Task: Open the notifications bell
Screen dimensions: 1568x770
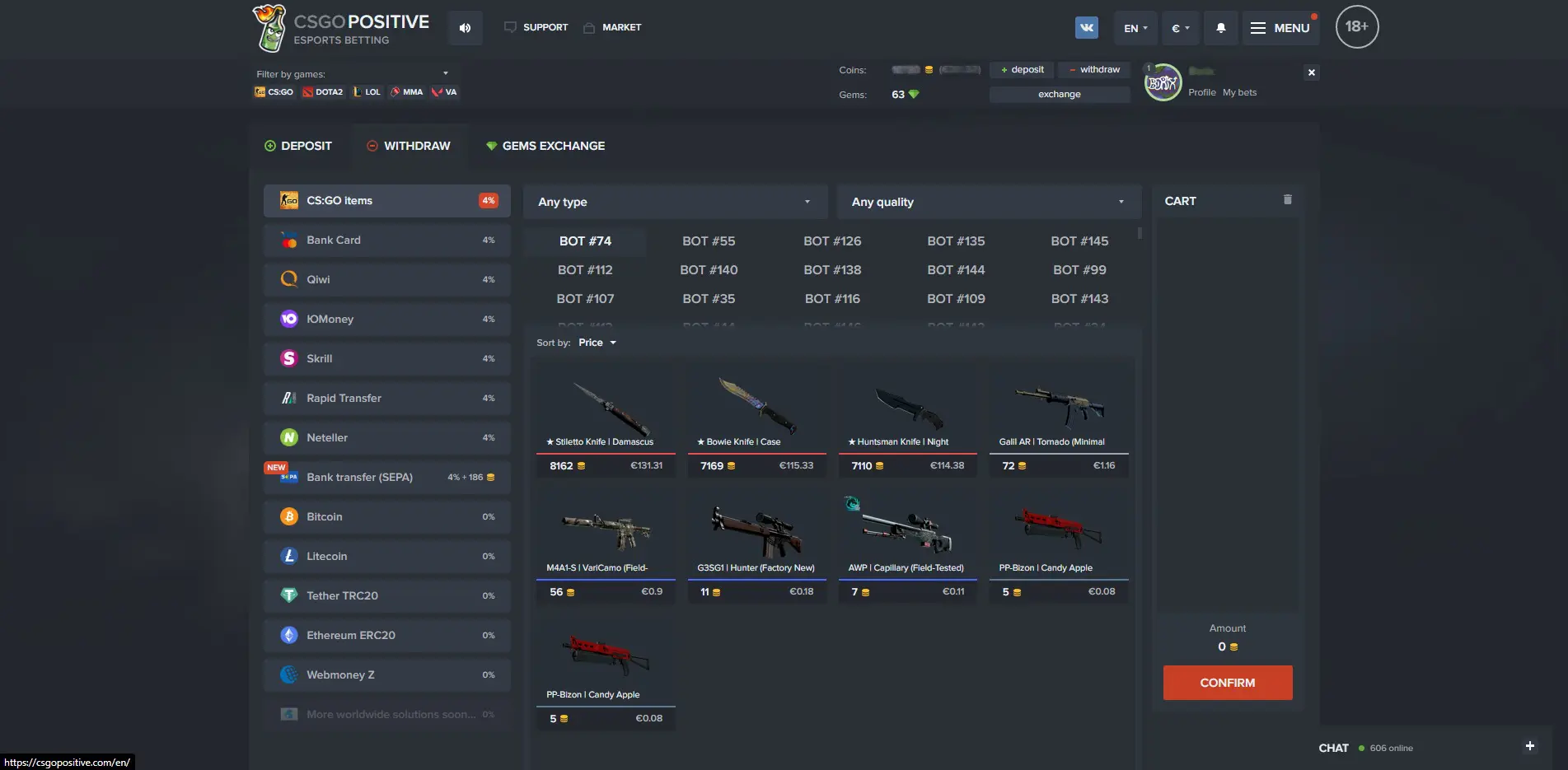Action: tap(1221, 28)
